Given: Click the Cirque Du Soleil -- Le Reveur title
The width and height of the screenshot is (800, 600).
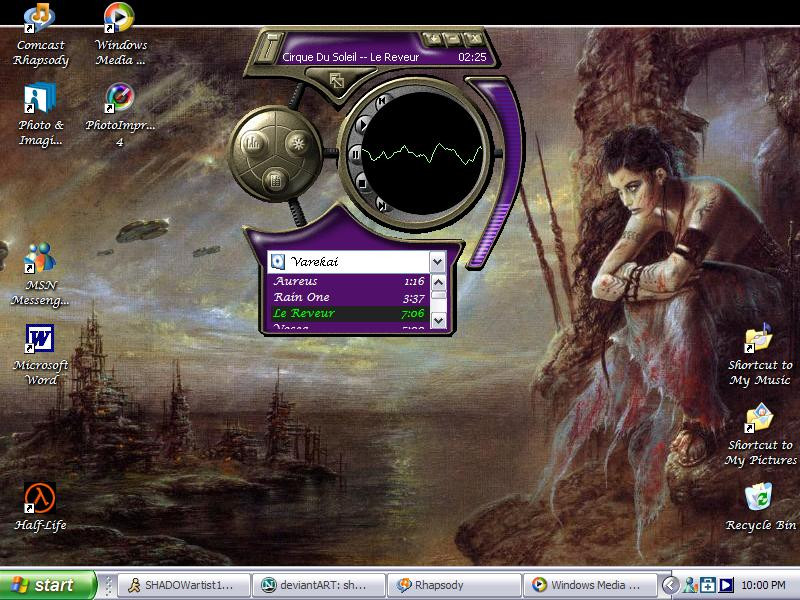Looking at the screenshot, I should tap(351, 57).
